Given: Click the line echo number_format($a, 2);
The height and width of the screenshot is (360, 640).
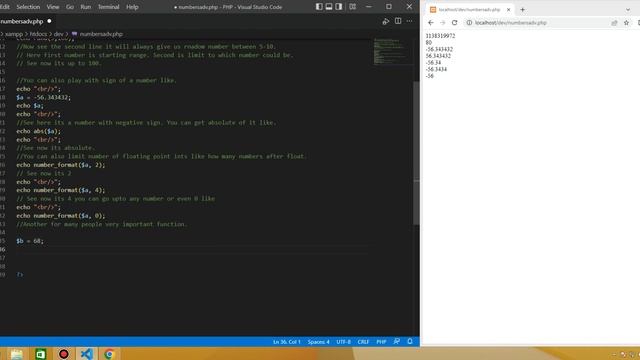Looking at the screenshot, I should coord(60,165).
